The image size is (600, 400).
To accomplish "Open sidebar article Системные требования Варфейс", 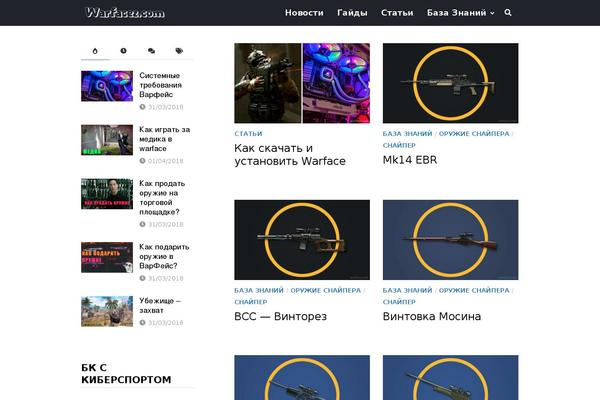I will 160,85.
